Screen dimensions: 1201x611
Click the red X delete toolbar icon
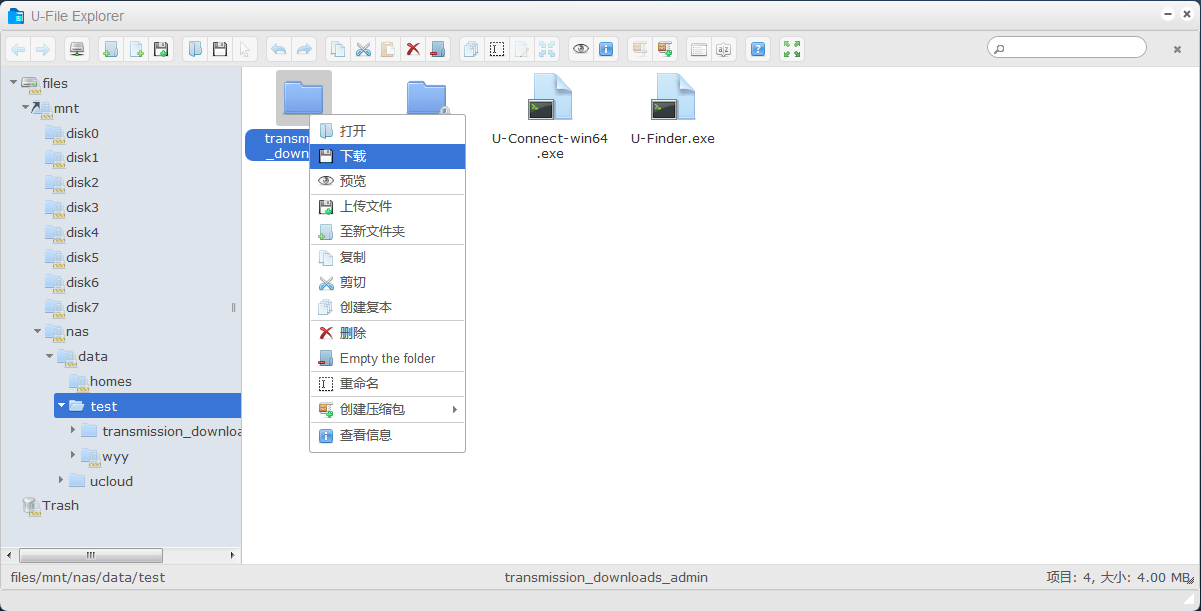point(412,49)
